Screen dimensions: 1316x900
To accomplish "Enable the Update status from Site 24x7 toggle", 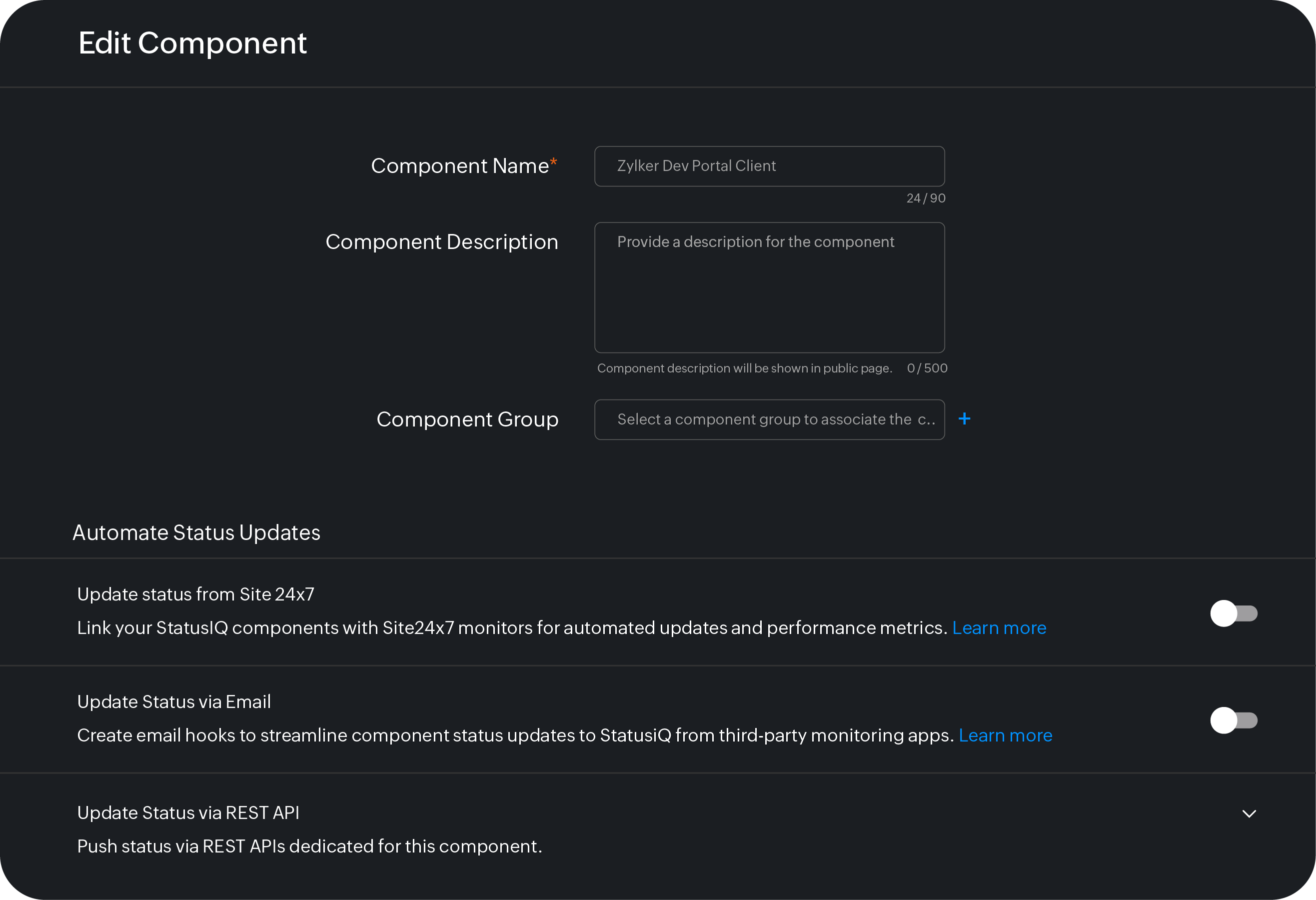I will [x=1235, y=613].
